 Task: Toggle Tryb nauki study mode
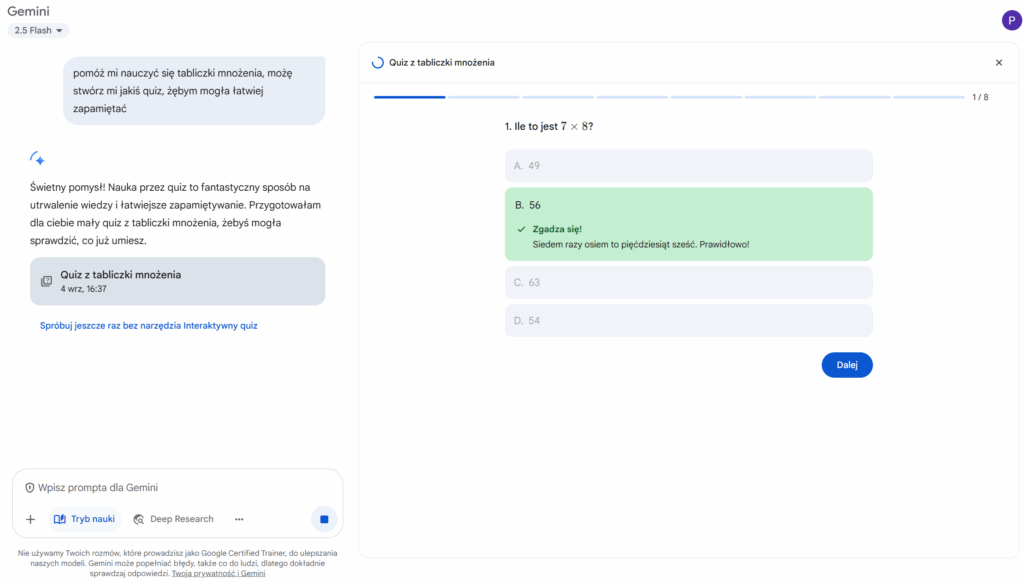[84, 519]
